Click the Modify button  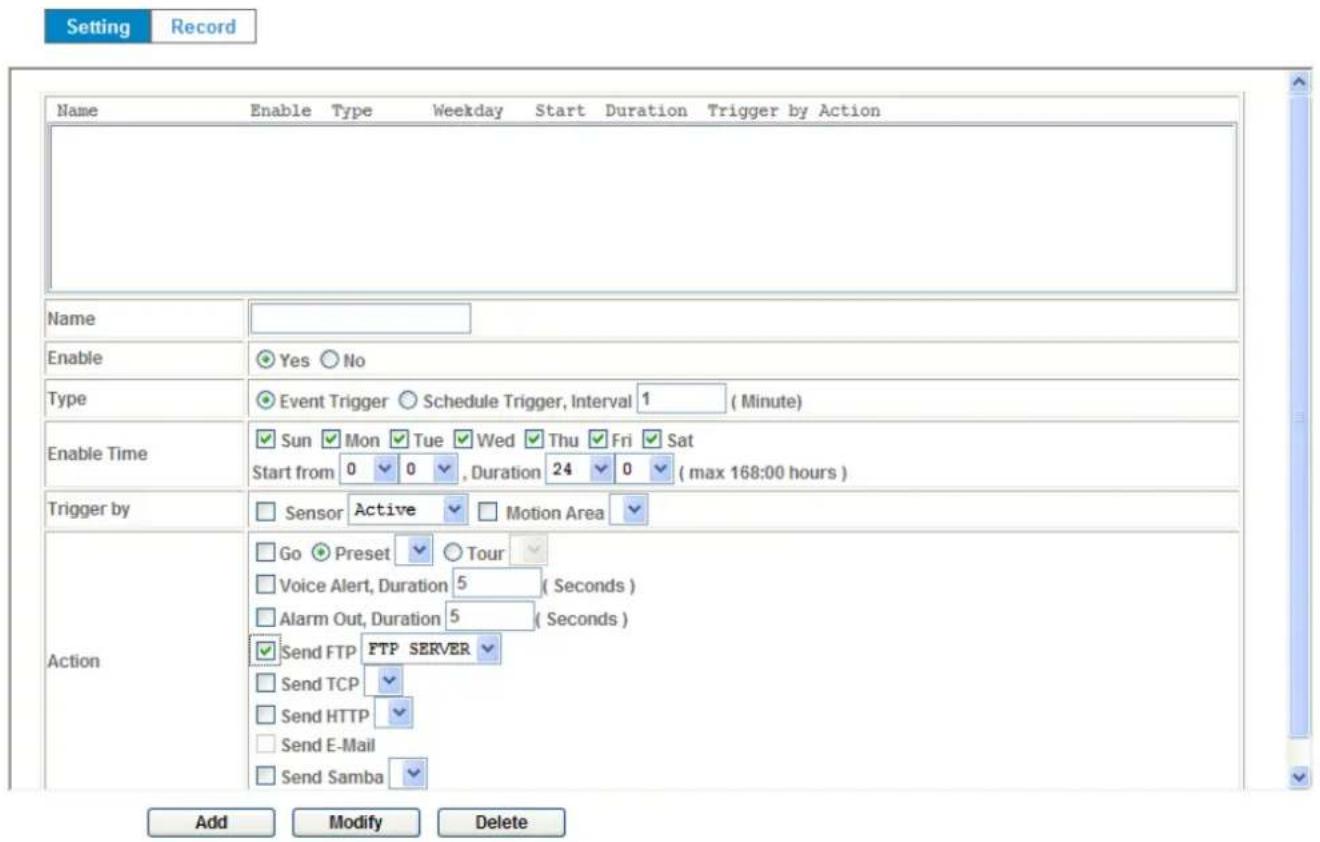click(356, 823)
